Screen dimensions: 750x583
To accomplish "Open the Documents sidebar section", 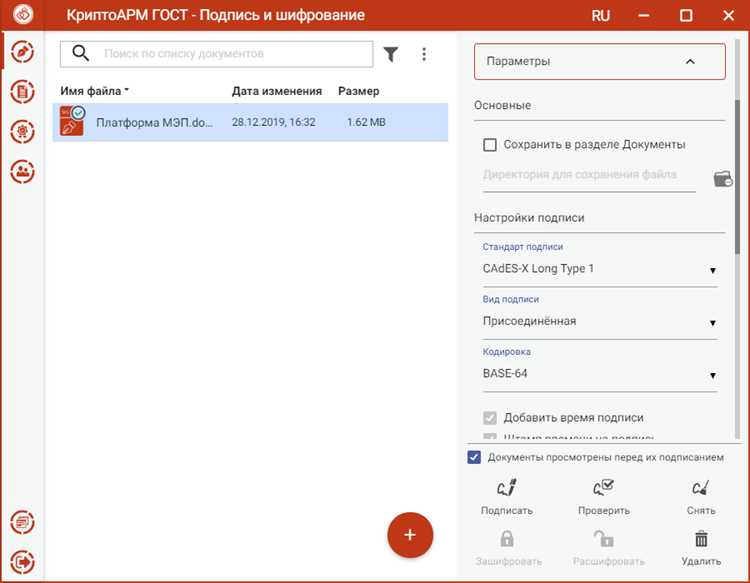I will (x=22, y=92).
